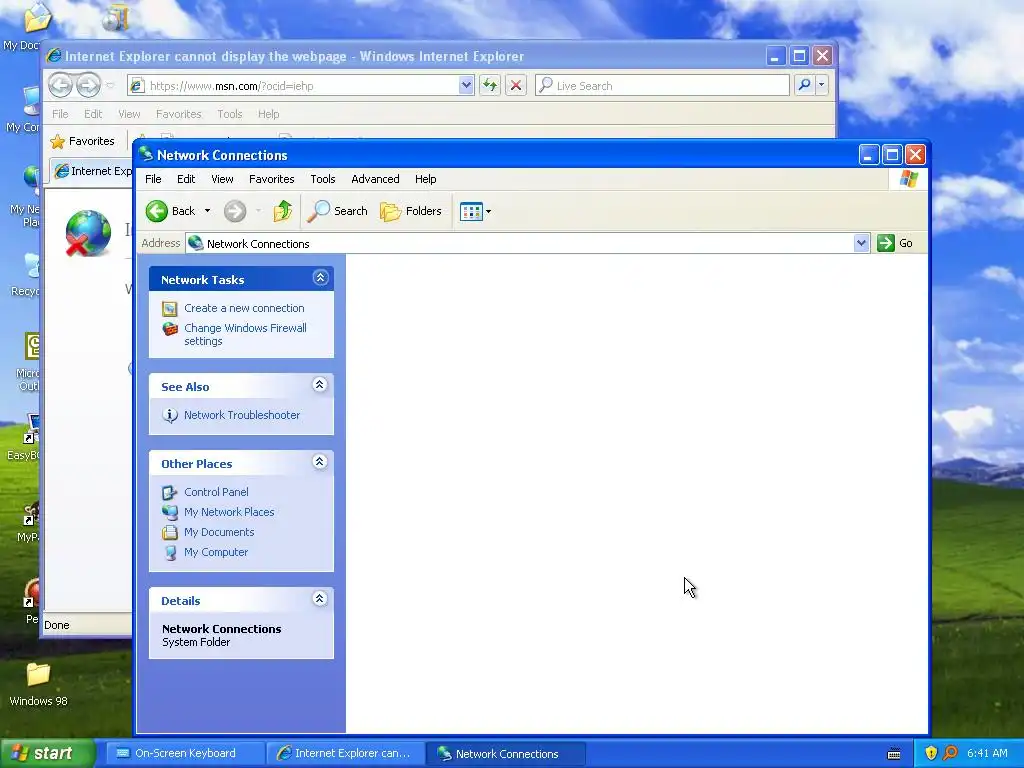Click the Windows Firewall brick icon
This screenshot has height=768, width=1024.
[x=170, y=328]
